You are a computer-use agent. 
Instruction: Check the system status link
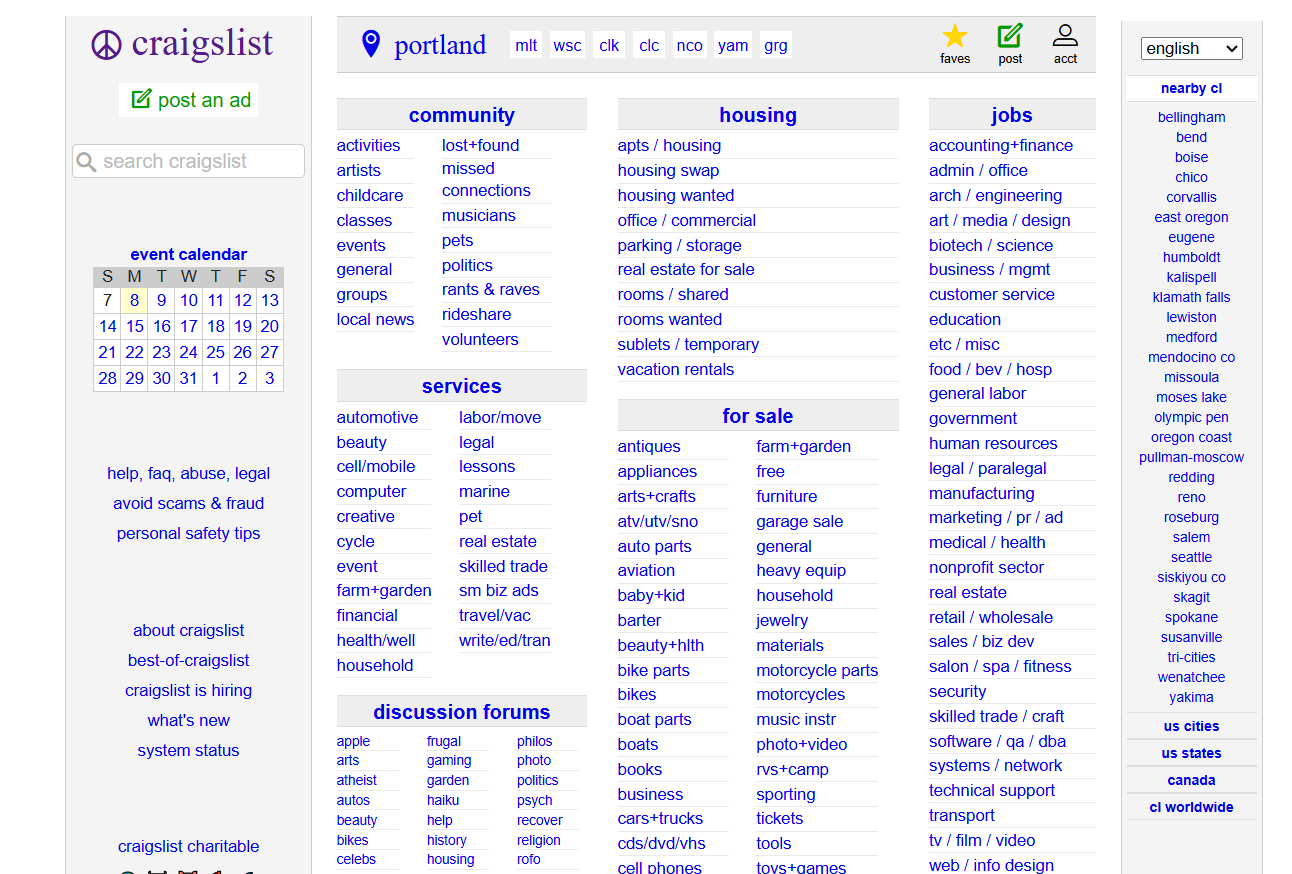[188, 751]
